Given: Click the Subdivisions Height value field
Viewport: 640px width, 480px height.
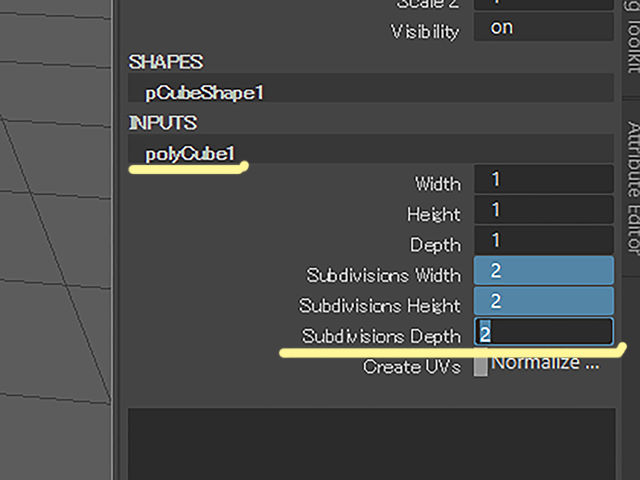Looking at the screenshot, I should [544, 301].
